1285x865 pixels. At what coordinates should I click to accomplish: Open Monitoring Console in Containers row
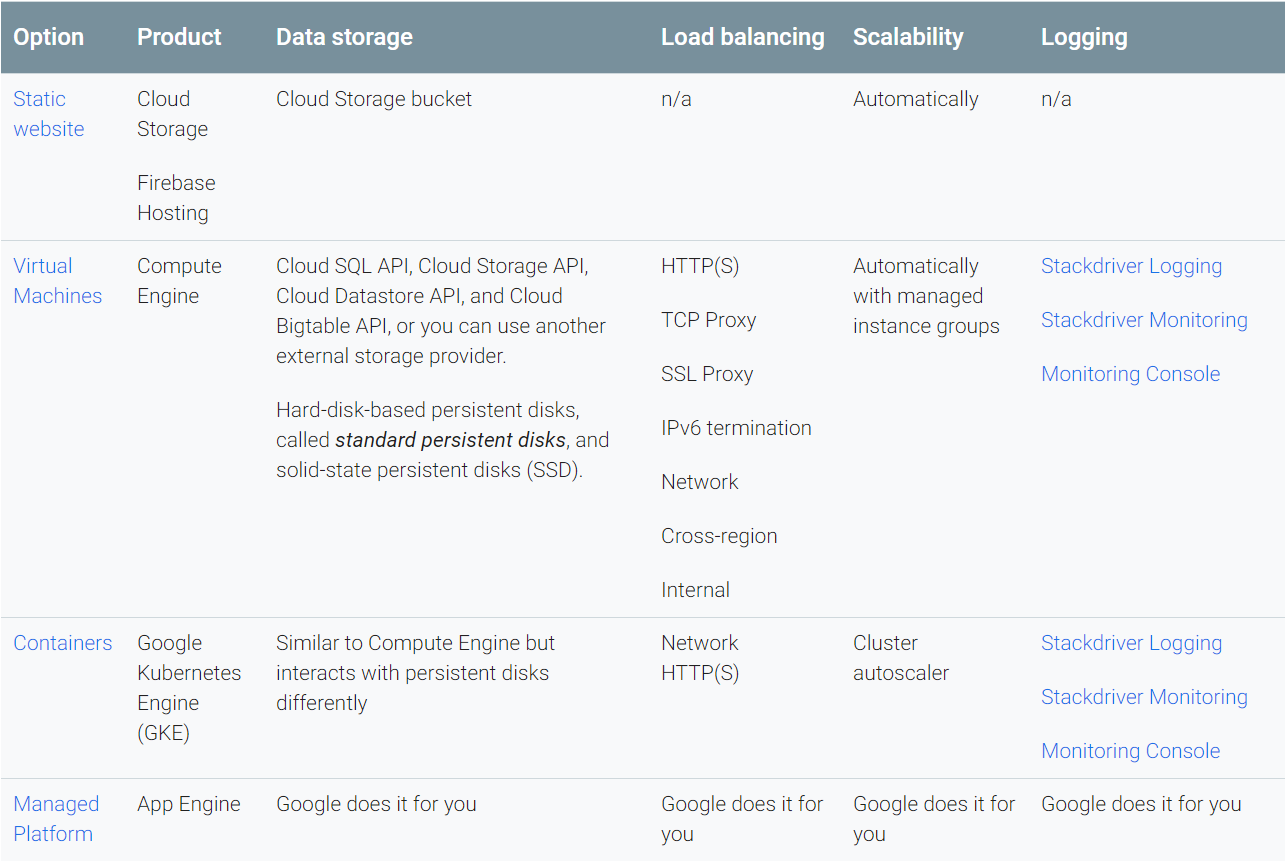coord(1130,751)
